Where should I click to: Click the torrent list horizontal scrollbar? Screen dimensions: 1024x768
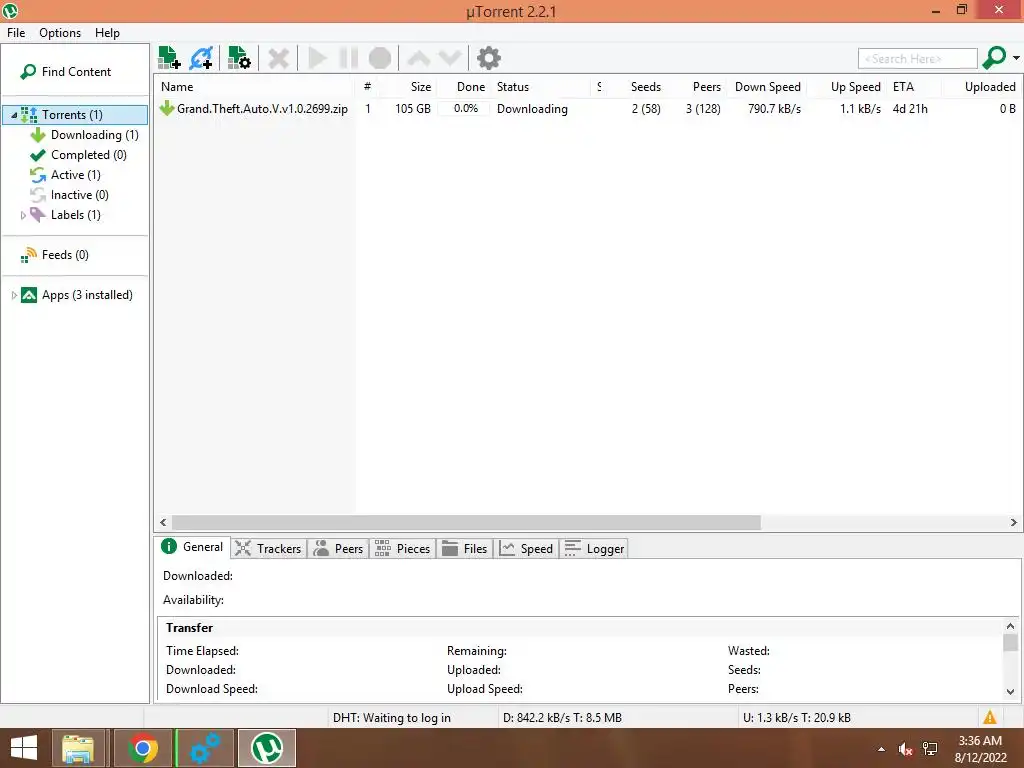tap(466, 522)
